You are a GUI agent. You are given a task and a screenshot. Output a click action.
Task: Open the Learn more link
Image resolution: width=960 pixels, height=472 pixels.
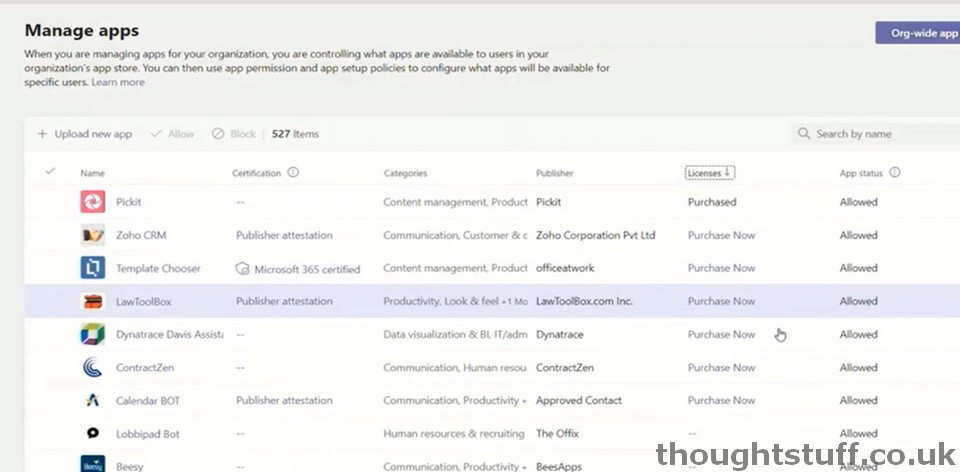click(118, 82)
